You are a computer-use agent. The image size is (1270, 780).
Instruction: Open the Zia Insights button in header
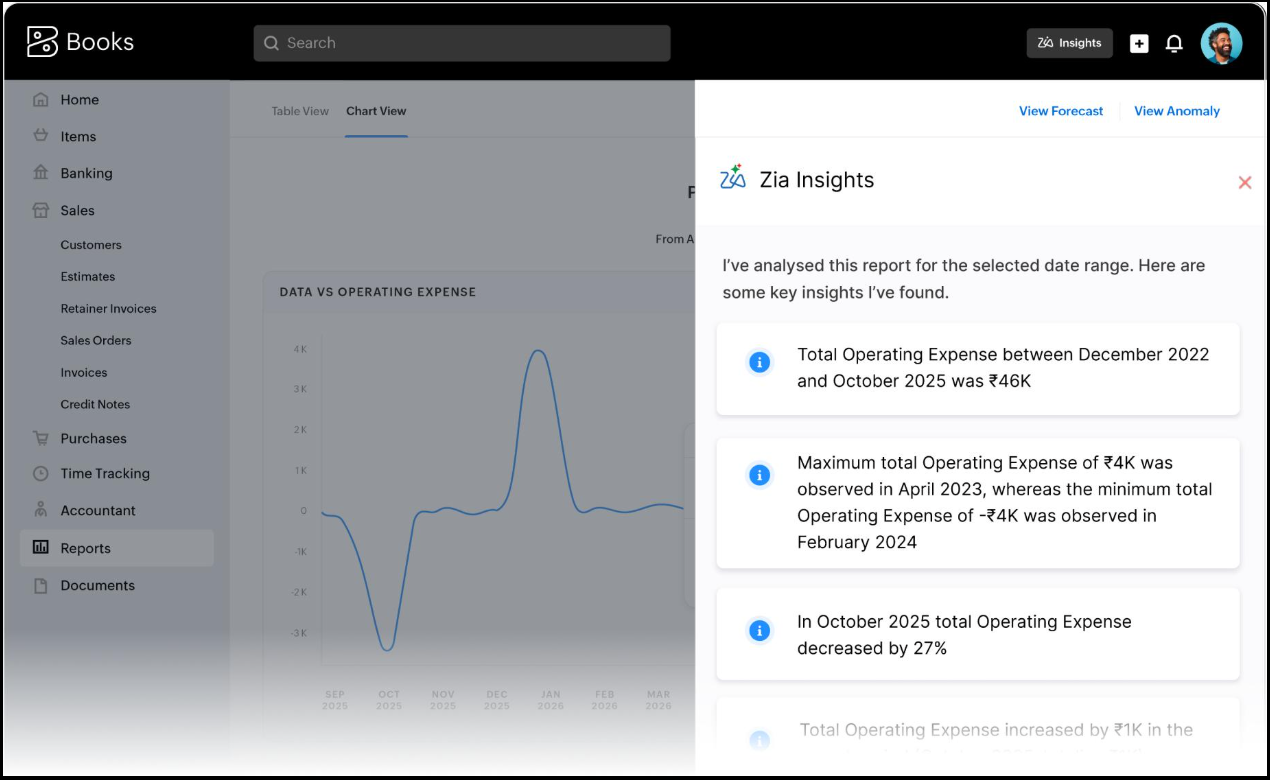[1069, 43]
